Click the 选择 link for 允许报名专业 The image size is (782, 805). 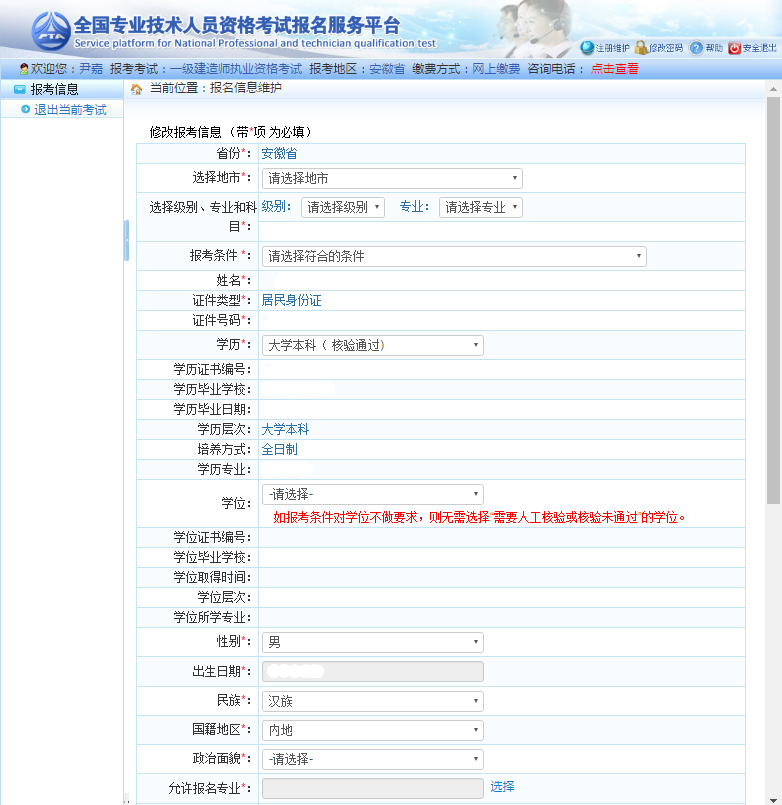tap(502, 787)
